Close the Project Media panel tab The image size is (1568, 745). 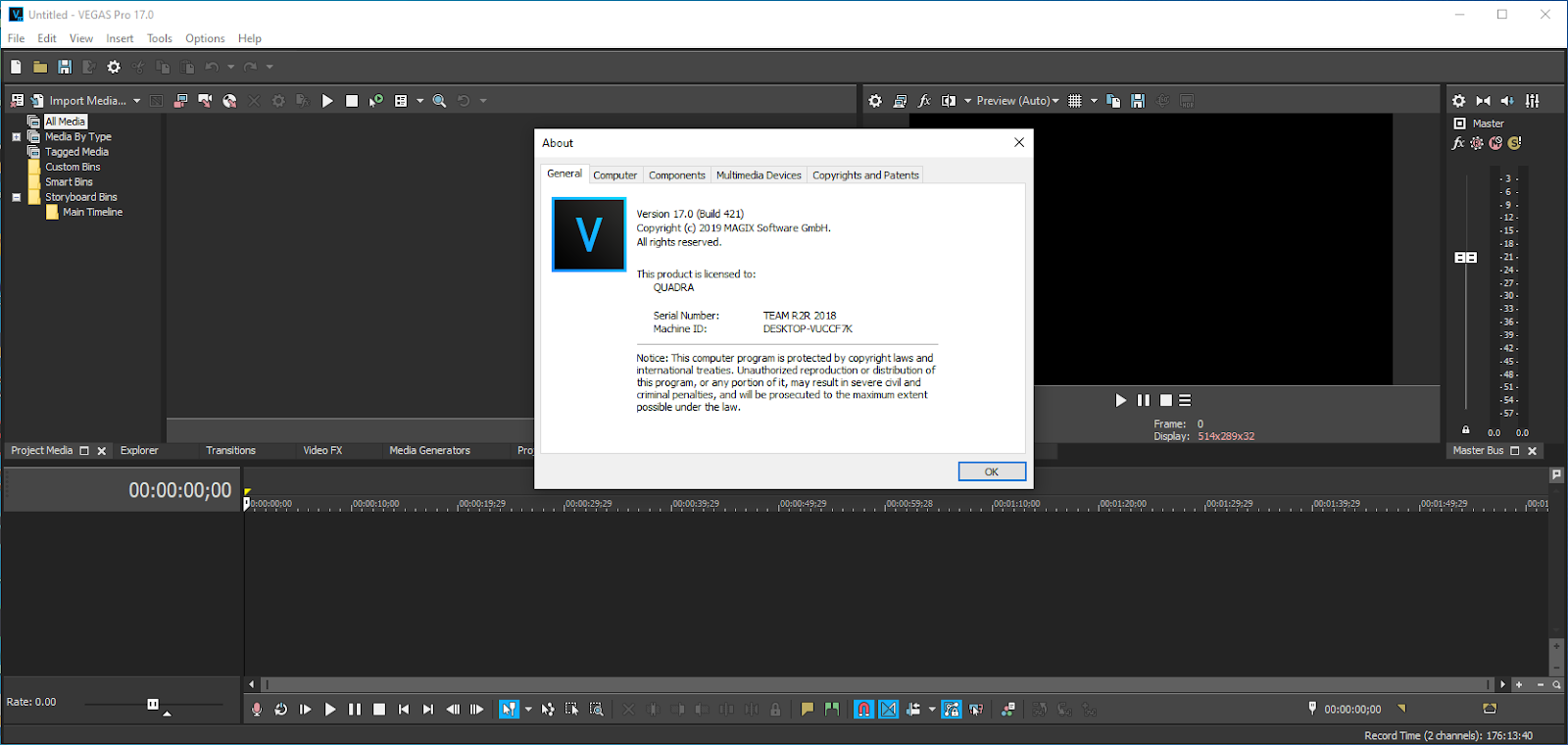click(x=102, y=451)
